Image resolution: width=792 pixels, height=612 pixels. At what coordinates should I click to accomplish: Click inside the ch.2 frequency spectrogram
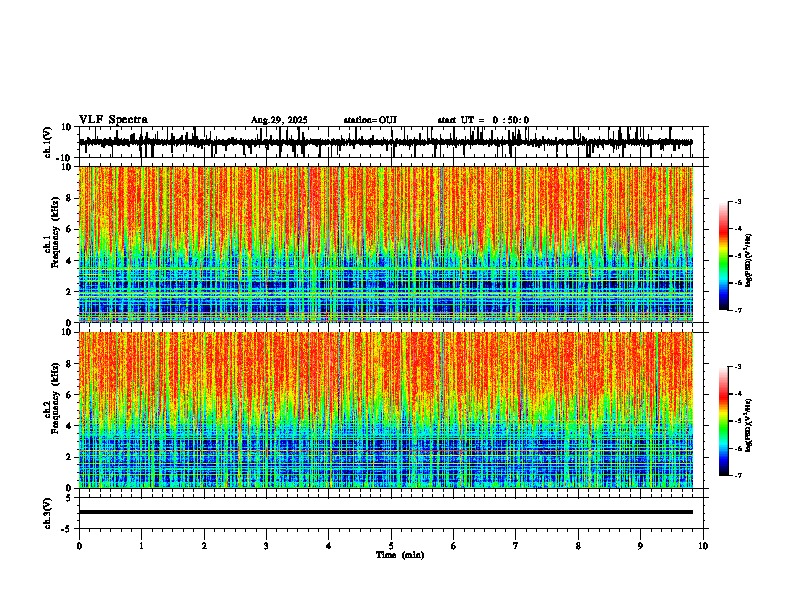pyautogui.click(x=386, y=410)
